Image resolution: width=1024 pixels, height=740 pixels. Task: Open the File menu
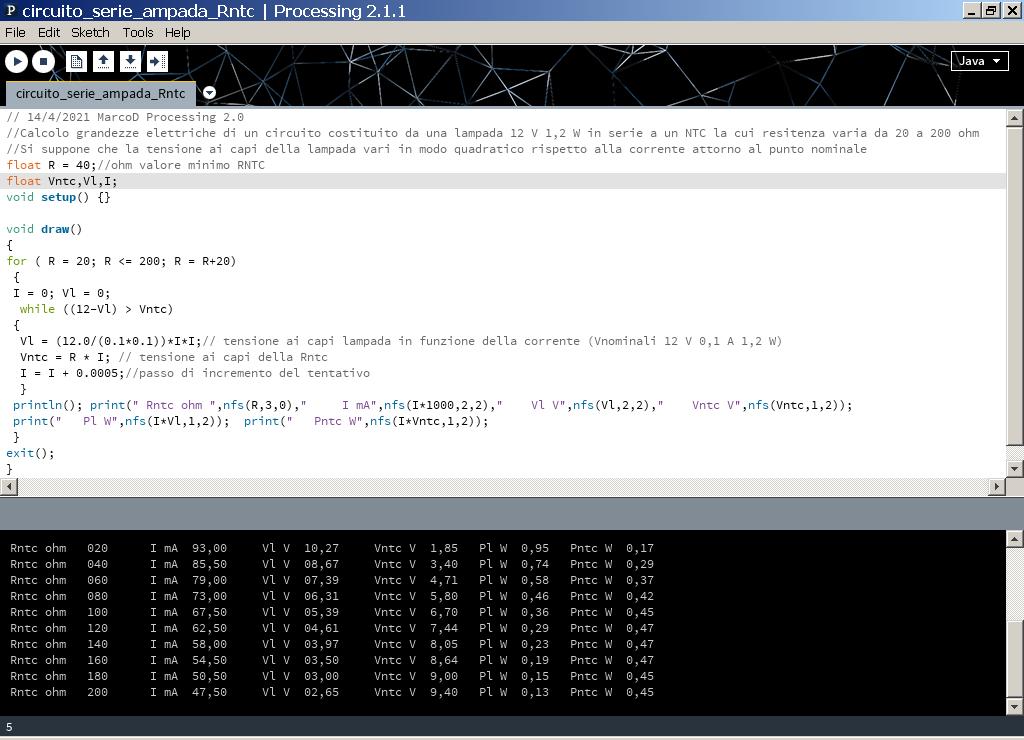[x=15, y=32]
